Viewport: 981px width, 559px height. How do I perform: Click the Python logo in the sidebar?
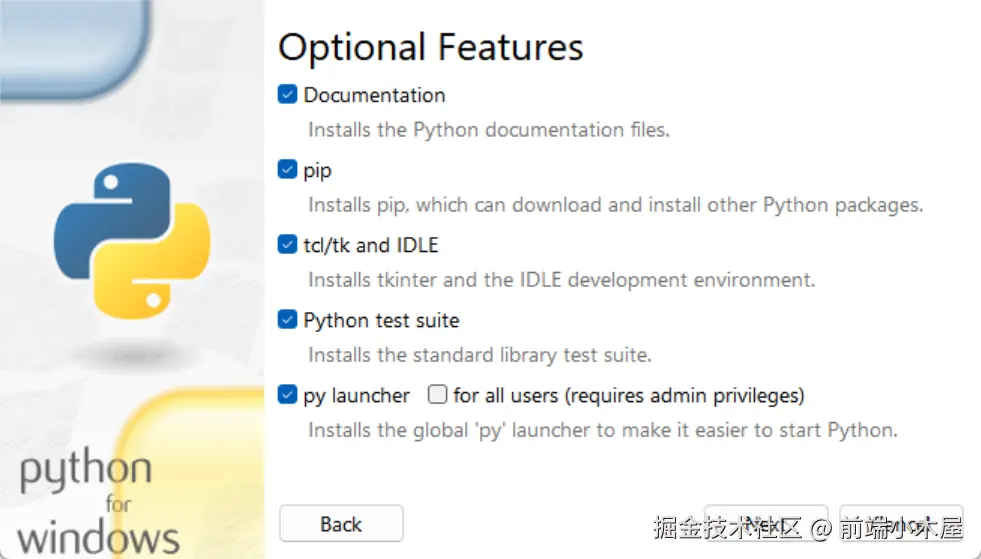point(132,240)
